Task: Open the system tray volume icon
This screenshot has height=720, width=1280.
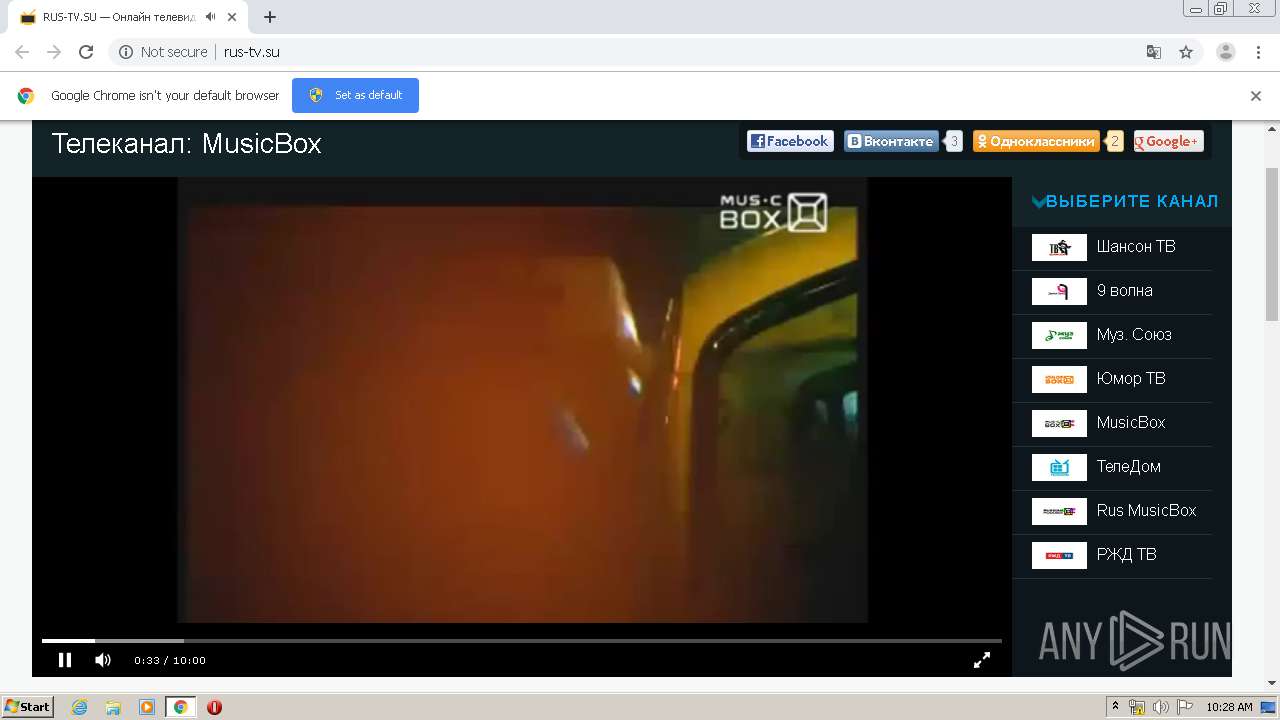Action: pyautogui.click(x=1160, y=707)
